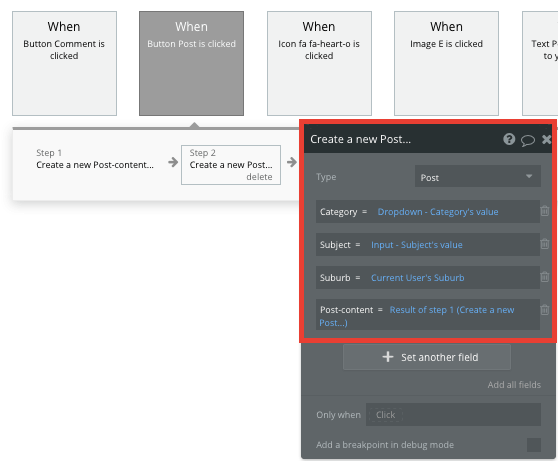Viewport: 558px width, 461px height.
Task: Edit Input - Subject's value expression
Action: click(417, 245)
